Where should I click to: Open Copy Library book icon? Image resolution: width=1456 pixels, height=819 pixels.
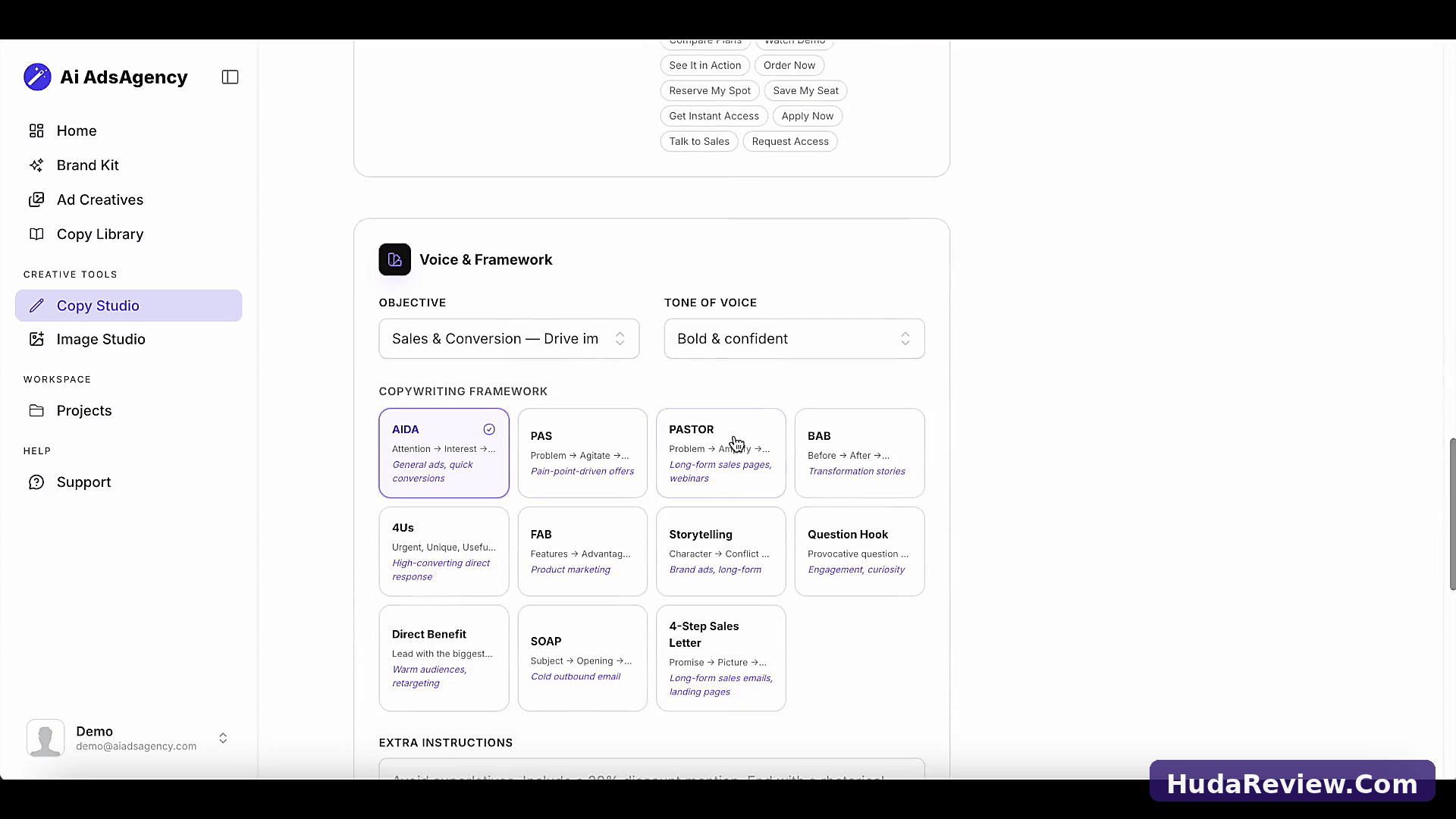pos(36,234)
